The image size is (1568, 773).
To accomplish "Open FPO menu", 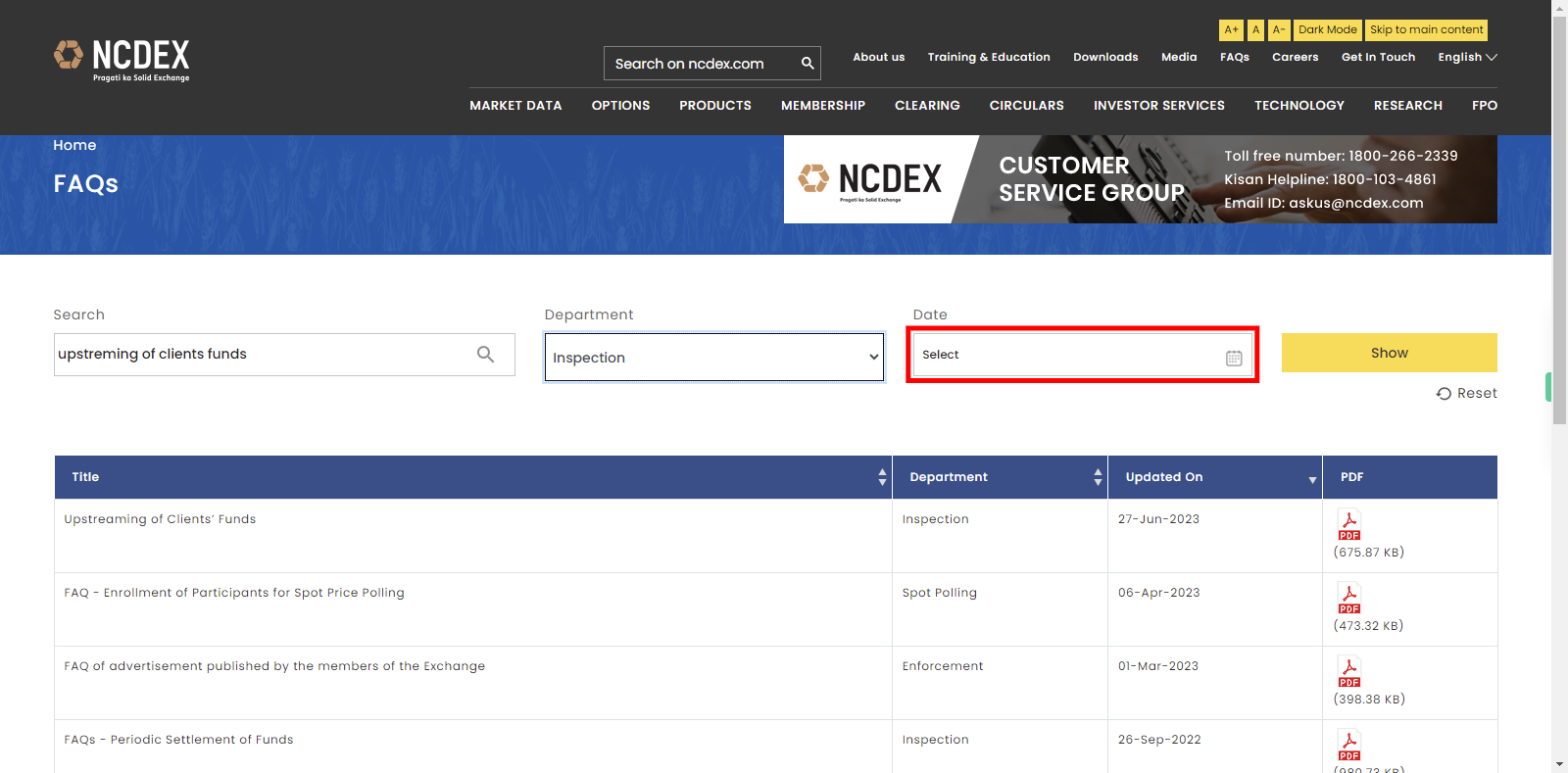I will tap(1485, 105).
